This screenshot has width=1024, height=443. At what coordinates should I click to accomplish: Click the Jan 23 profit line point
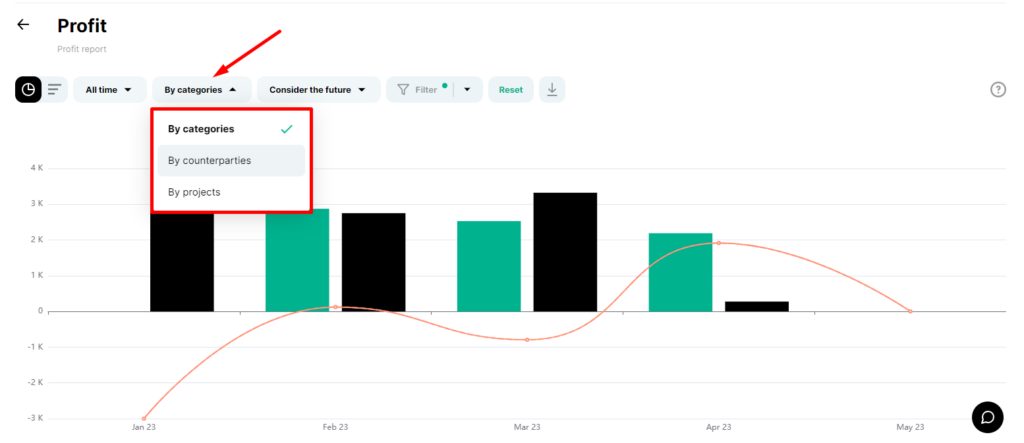point(144,418)
